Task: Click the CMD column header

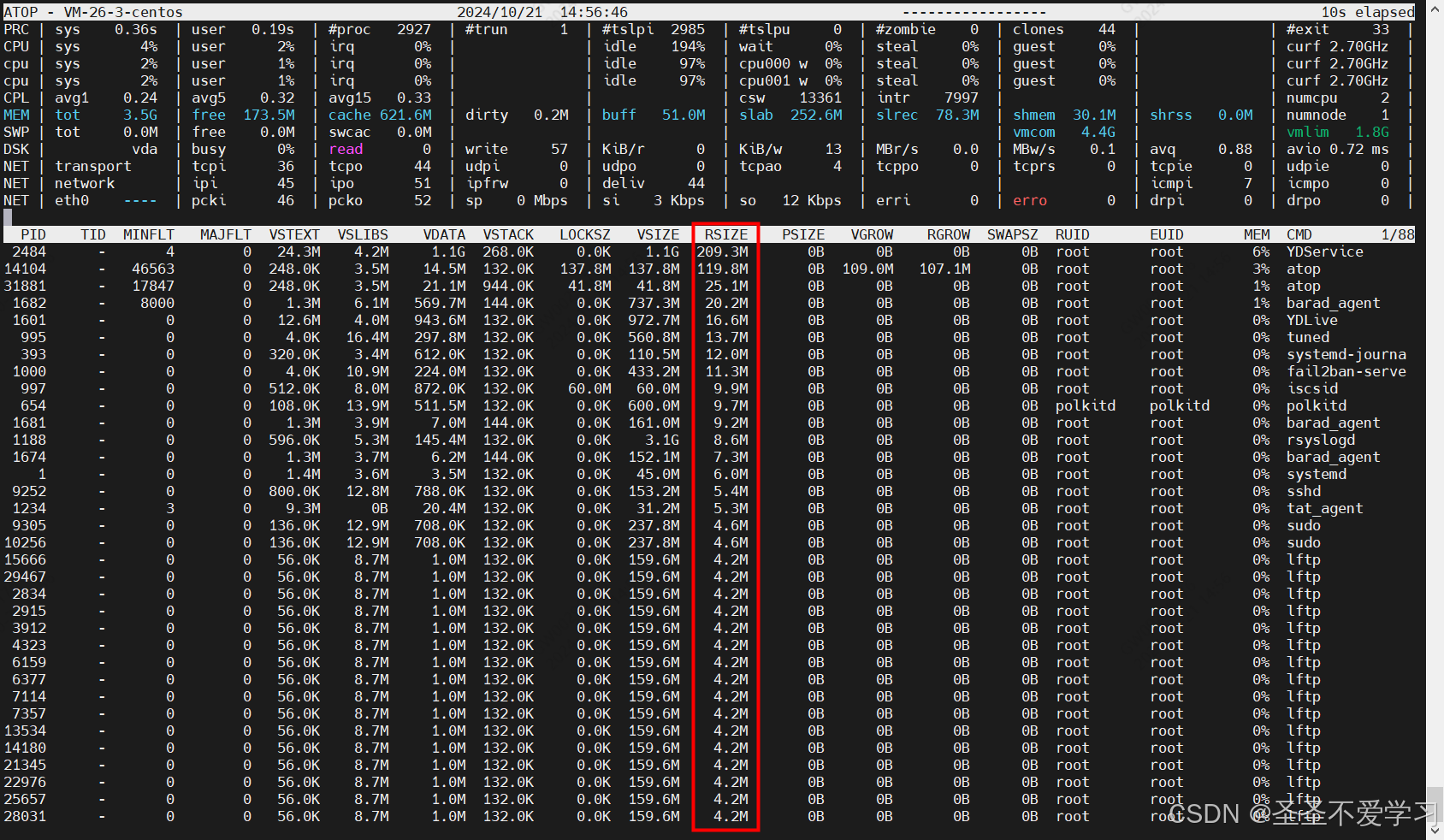Action: click(1299, 234)
